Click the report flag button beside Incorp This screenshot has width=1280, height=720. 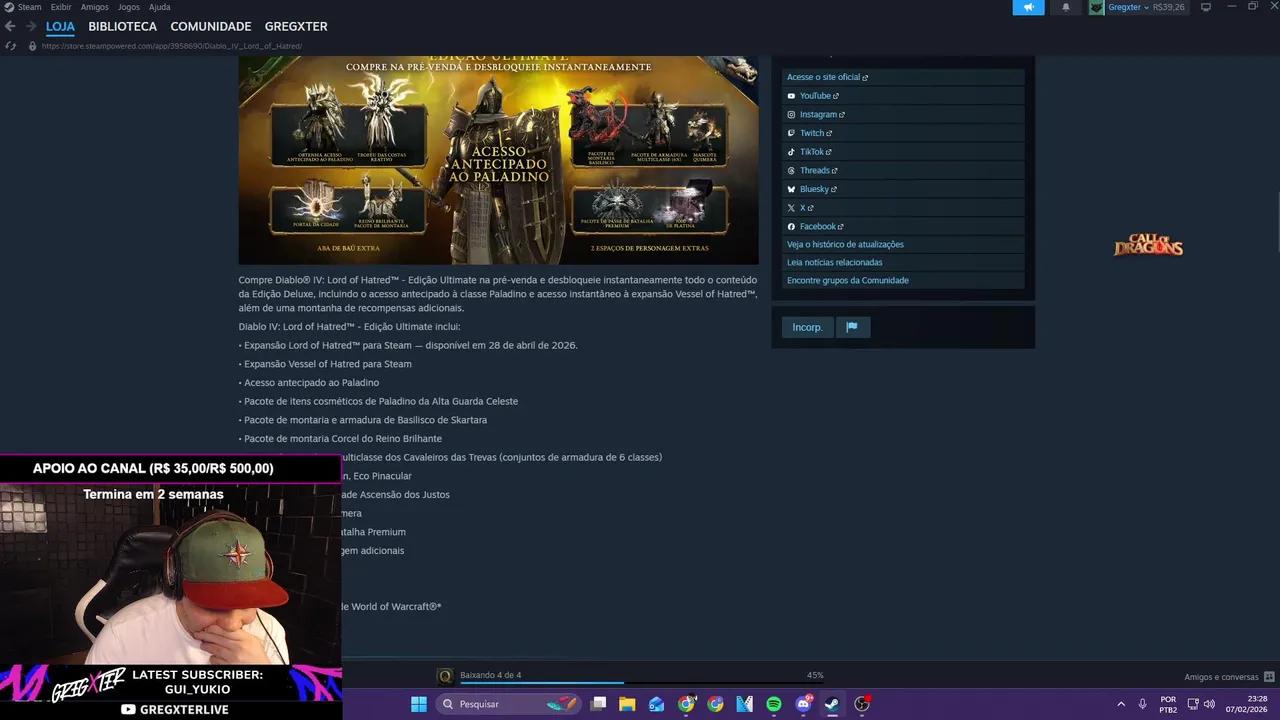tap(853, 327)
